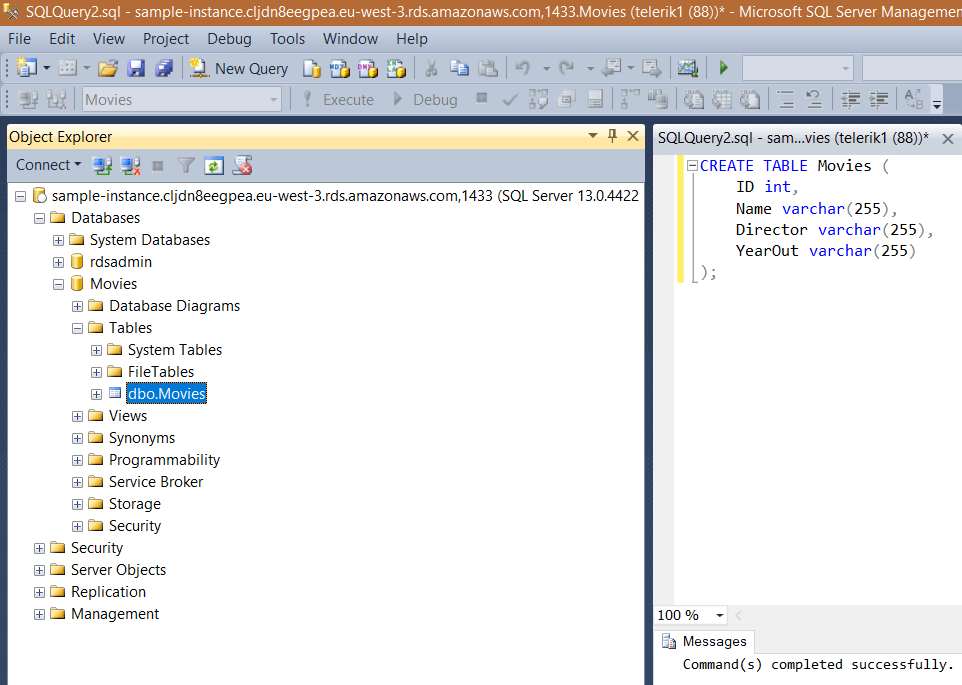
Task: Click the Cut scissors icon
Action: click(431, 68)
